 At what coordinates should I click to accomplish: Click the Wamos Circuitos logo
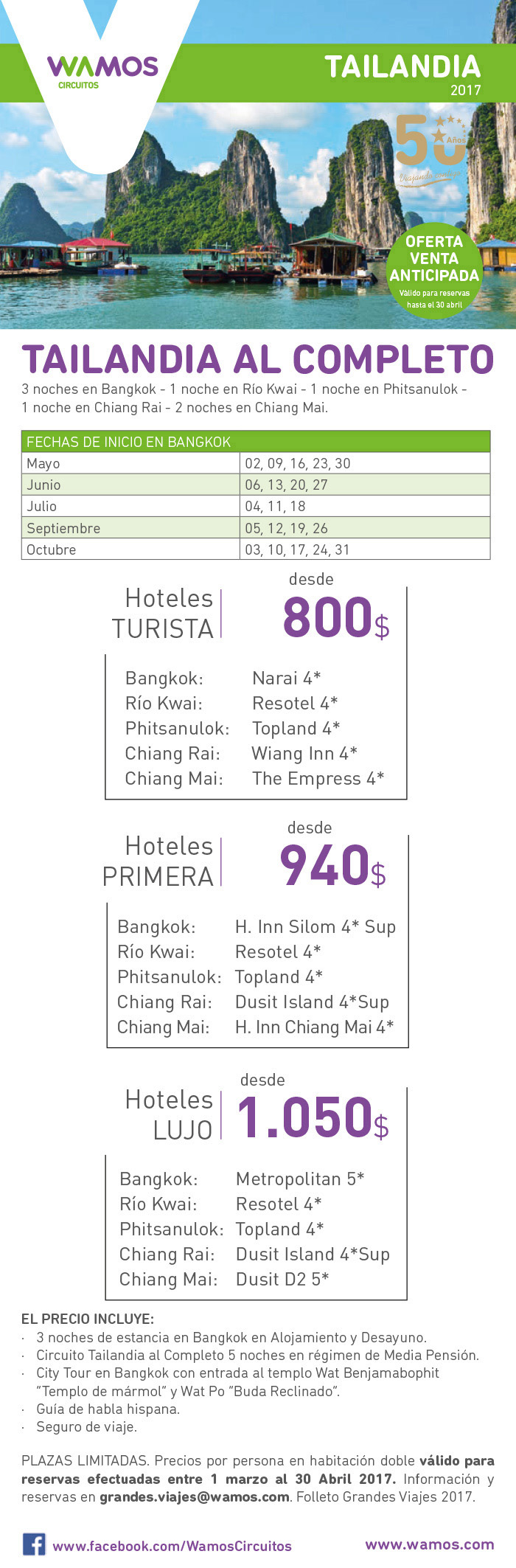[102, 70]
